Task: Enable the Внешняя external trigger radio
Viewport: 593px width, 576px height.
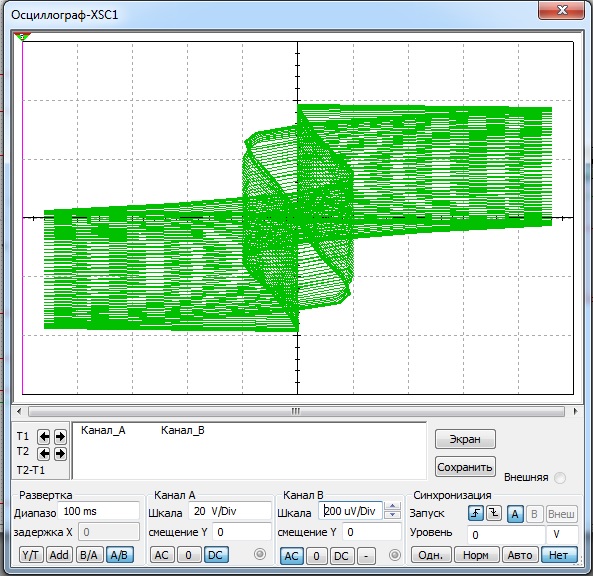Action: coord(560,478)
